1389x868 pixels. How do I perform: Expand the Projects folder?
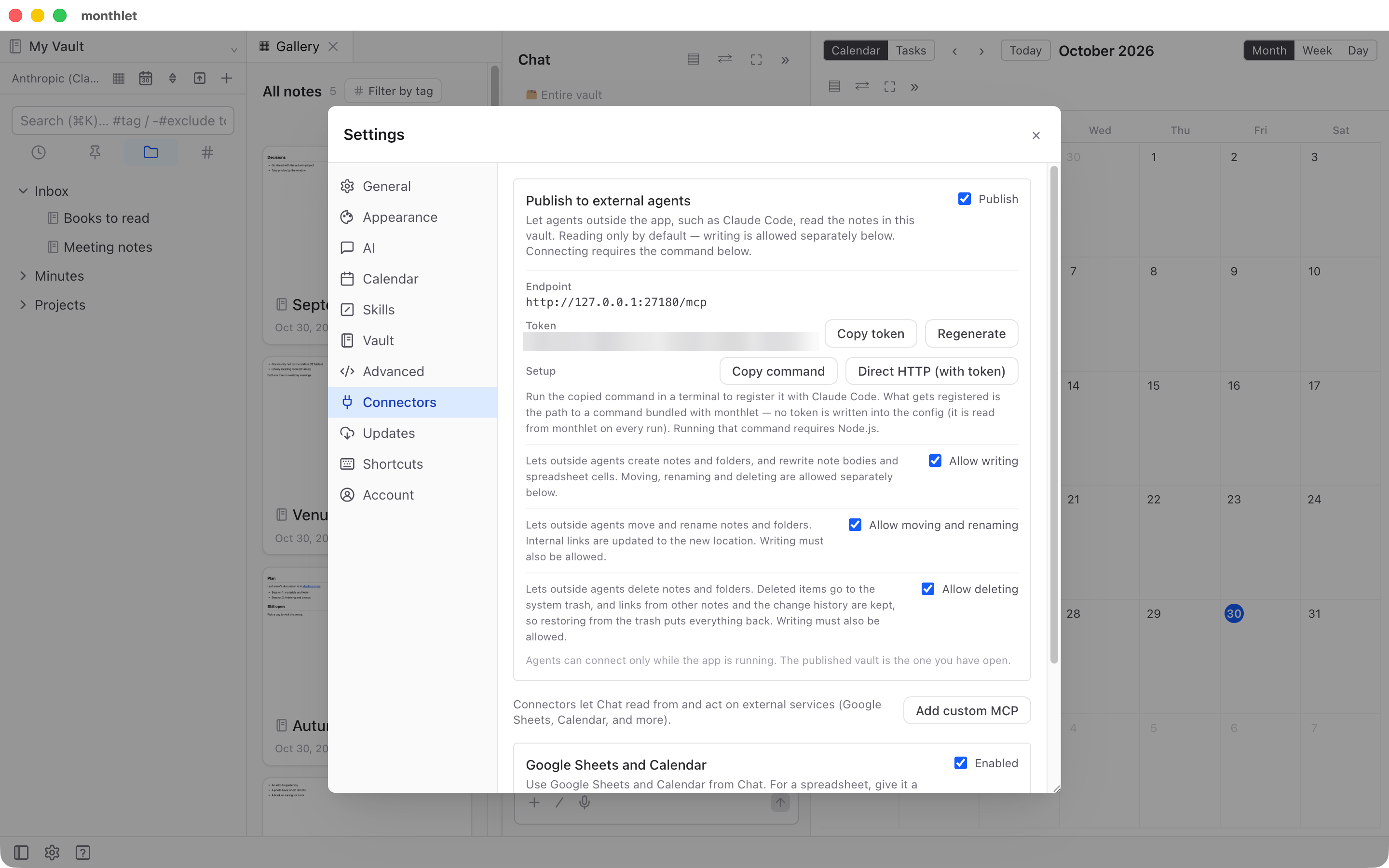tap(23, 304)
